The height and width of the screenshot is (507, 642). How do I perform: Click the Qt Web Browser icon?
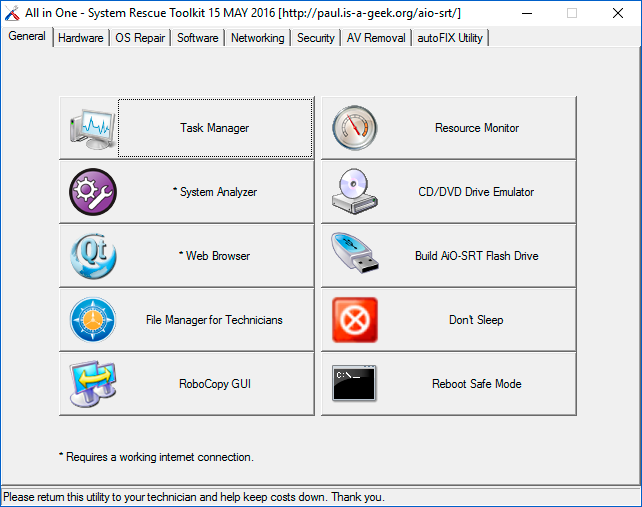tap(93, 256)
